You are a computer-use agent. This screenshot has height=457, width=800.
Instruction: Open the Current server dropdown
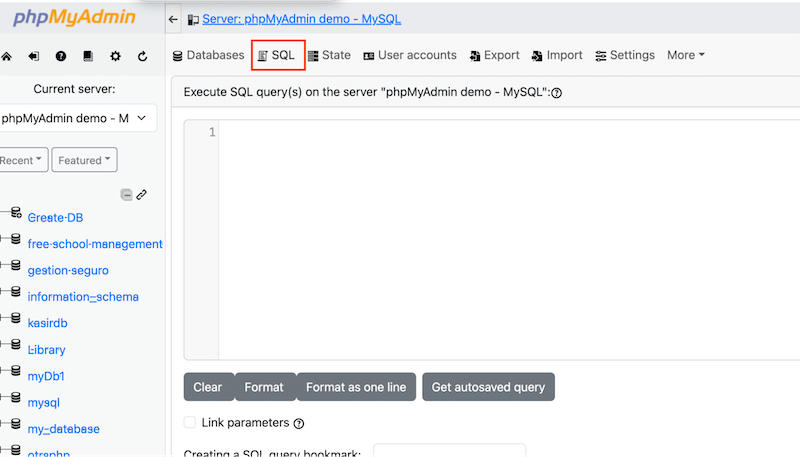coord(78,118)
